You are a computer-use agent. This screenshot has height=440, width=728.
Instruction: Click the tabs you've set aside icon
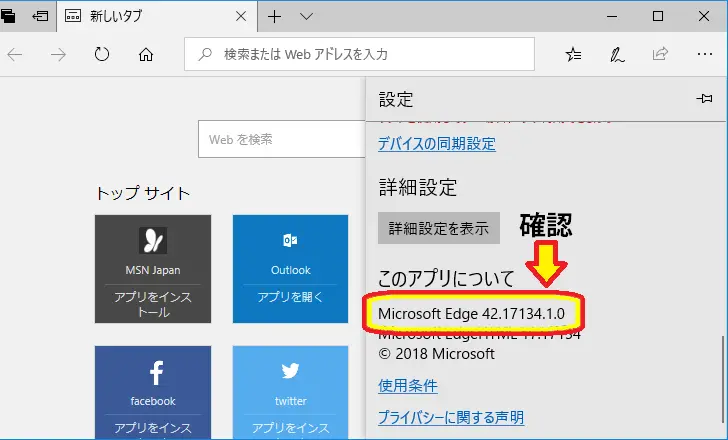pyautogui.click(x=8, y=16)
